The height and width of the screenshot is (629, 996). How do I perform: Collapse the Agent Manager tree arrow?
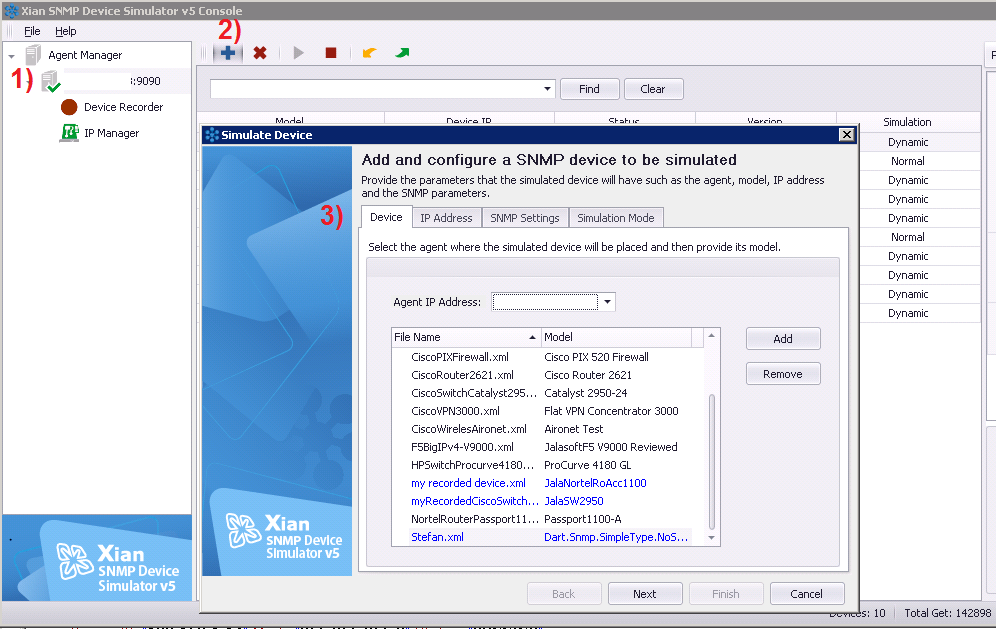coord(11,57)
